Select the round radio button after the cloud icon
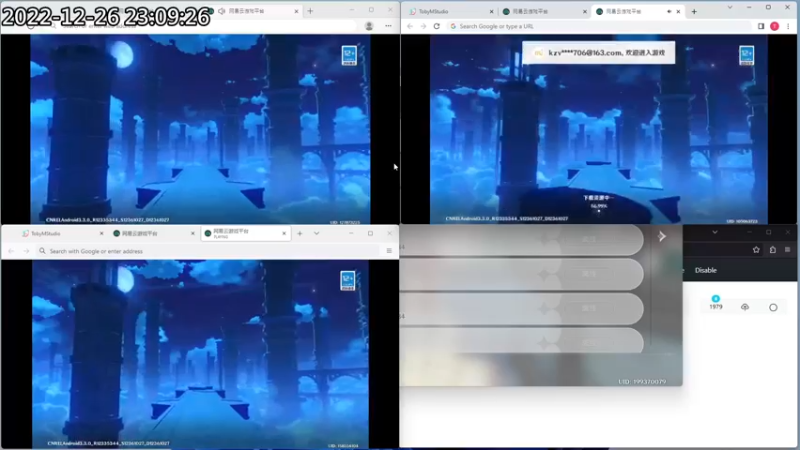This screenshot has height=450, width=800. pyautogui.click(x=773, y=307)
